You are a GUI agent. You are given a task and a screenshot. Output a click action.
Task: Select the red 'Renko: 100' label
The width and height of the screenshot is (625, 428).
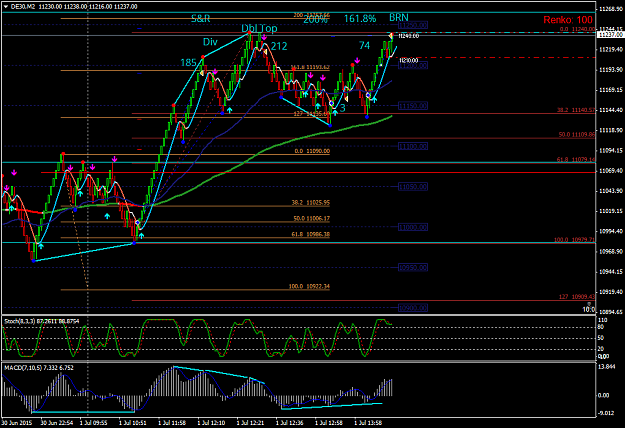[x=568, y=20]
